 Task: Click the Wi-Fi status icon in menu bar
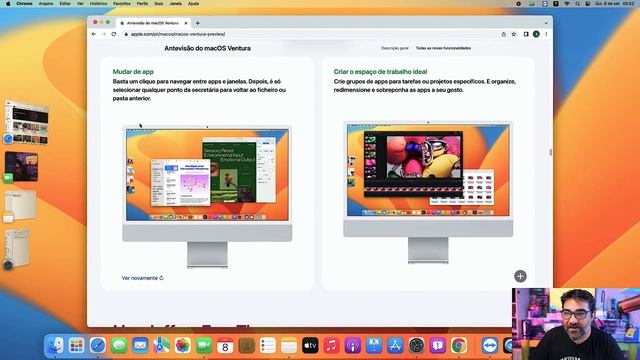[567, 4]
